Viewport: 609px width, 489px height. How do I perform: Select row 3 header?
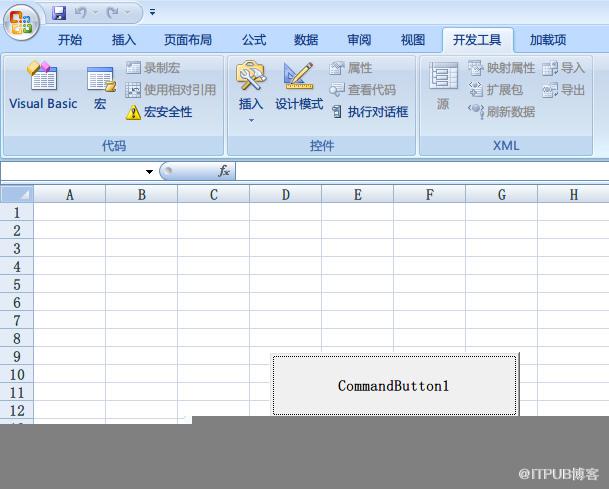pyautogui.click(x=17, y=248)
